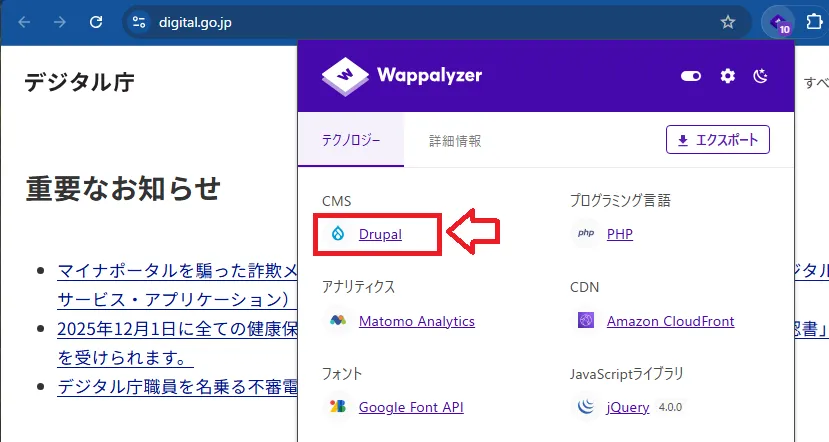
Task: Open site information icon in address bar
Action: (139, 22)
